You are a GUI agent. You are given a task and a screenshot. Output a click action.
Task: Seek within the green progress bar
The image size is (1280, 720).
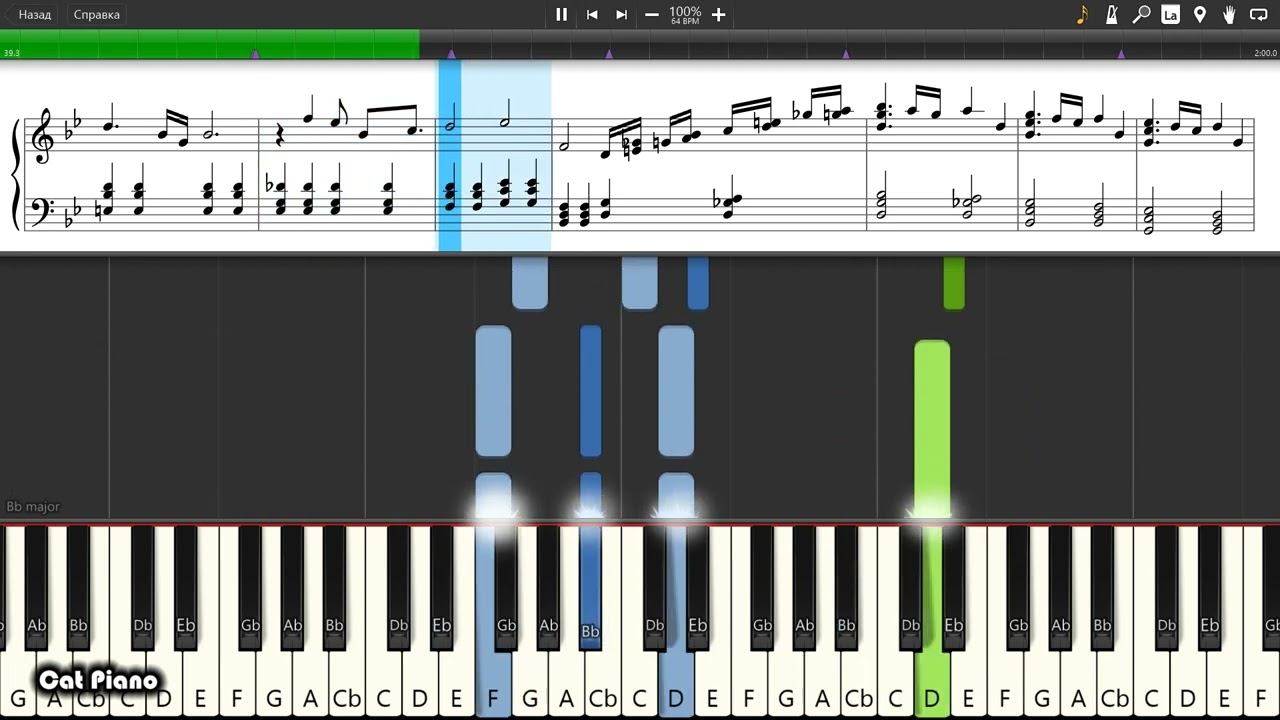point(209,44)
